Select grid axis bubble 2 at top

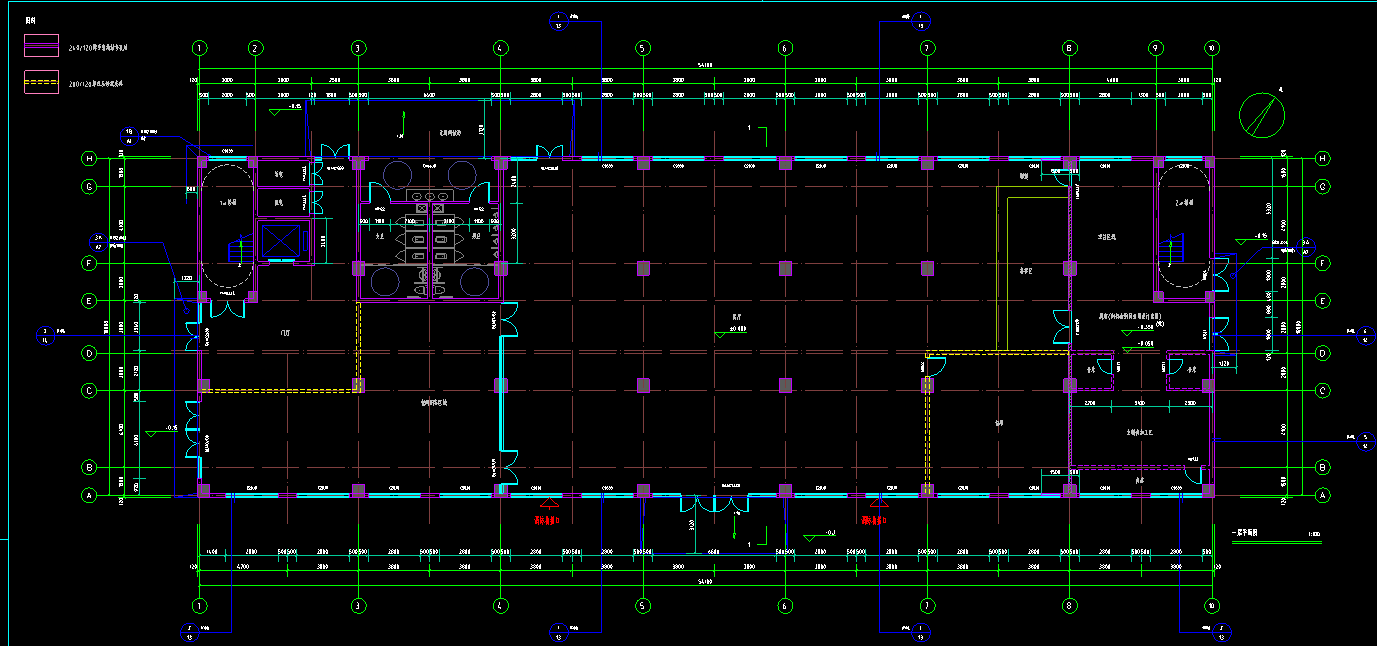point(255,48)
